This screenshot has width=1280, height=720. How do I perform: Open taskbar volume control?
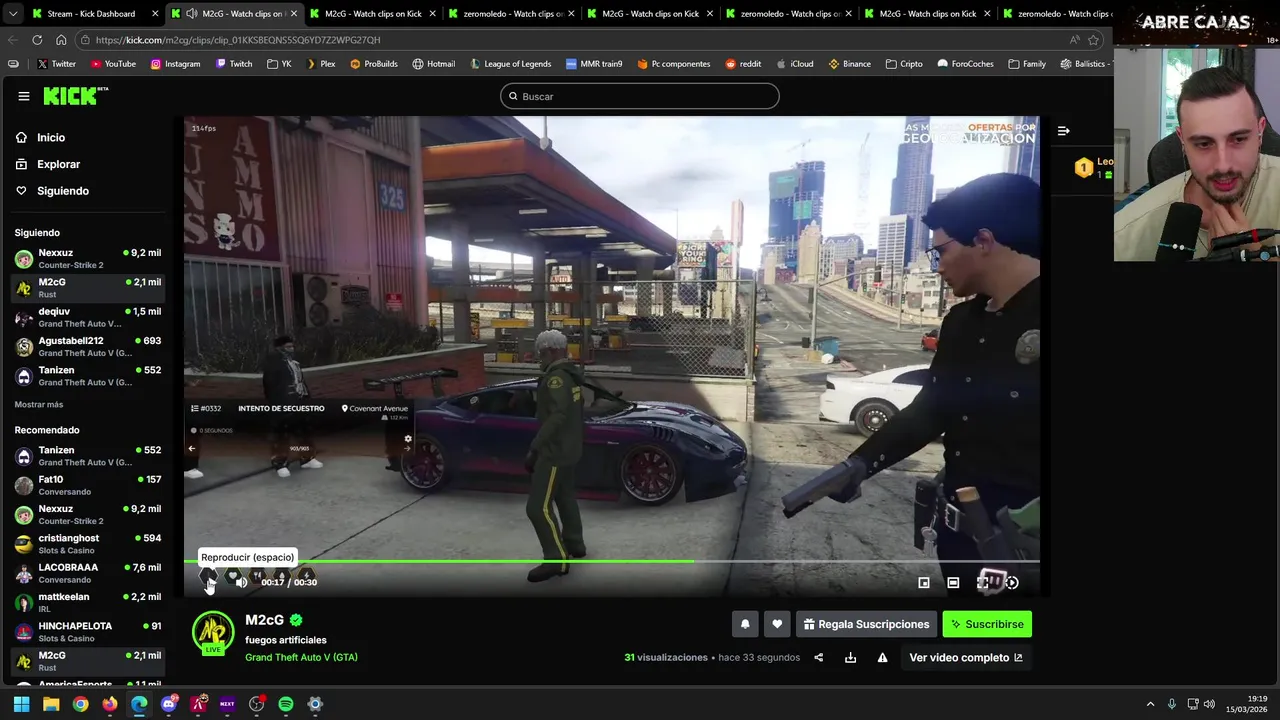pyautogui.click(x=1209, y=704)
